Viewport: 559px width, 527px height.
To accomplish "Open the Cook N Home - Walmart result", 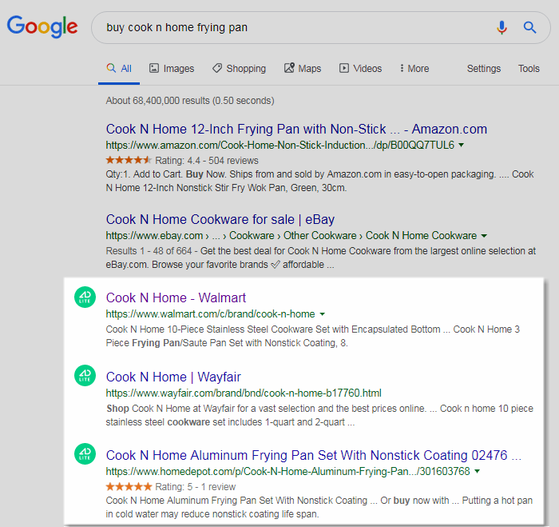I will (x=176, y=298).
